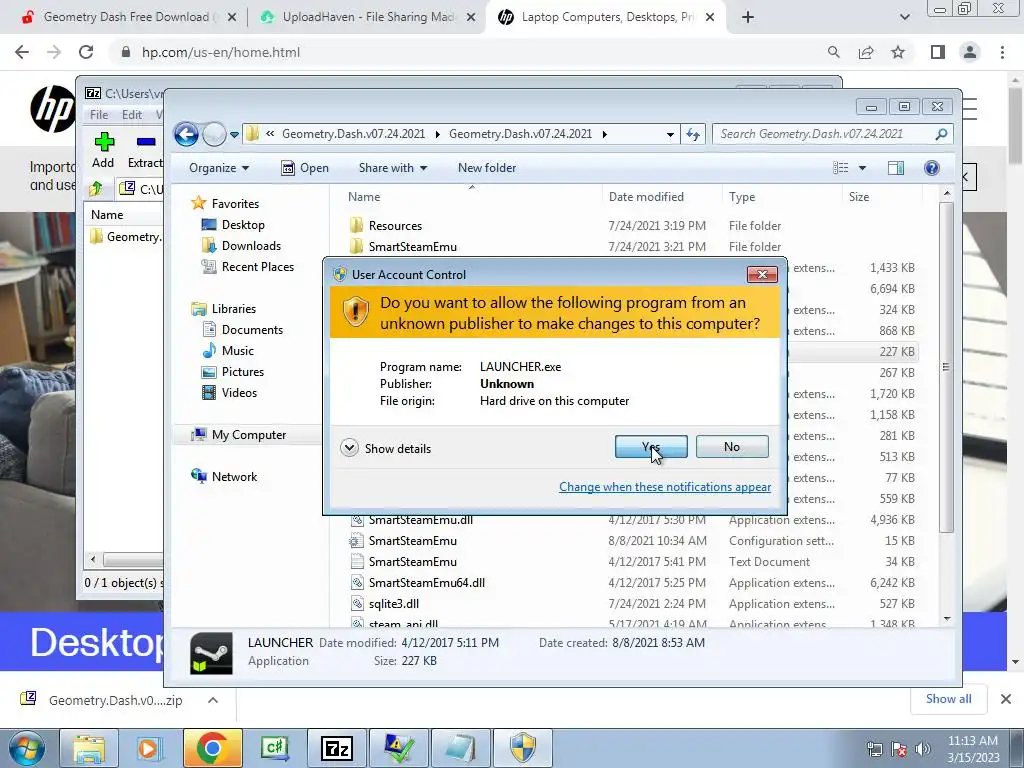Viewport: 1024px width, 768px height.
Task: Click 7-Zip Add button
Action: pyautogui.click(x=103, y=151)
